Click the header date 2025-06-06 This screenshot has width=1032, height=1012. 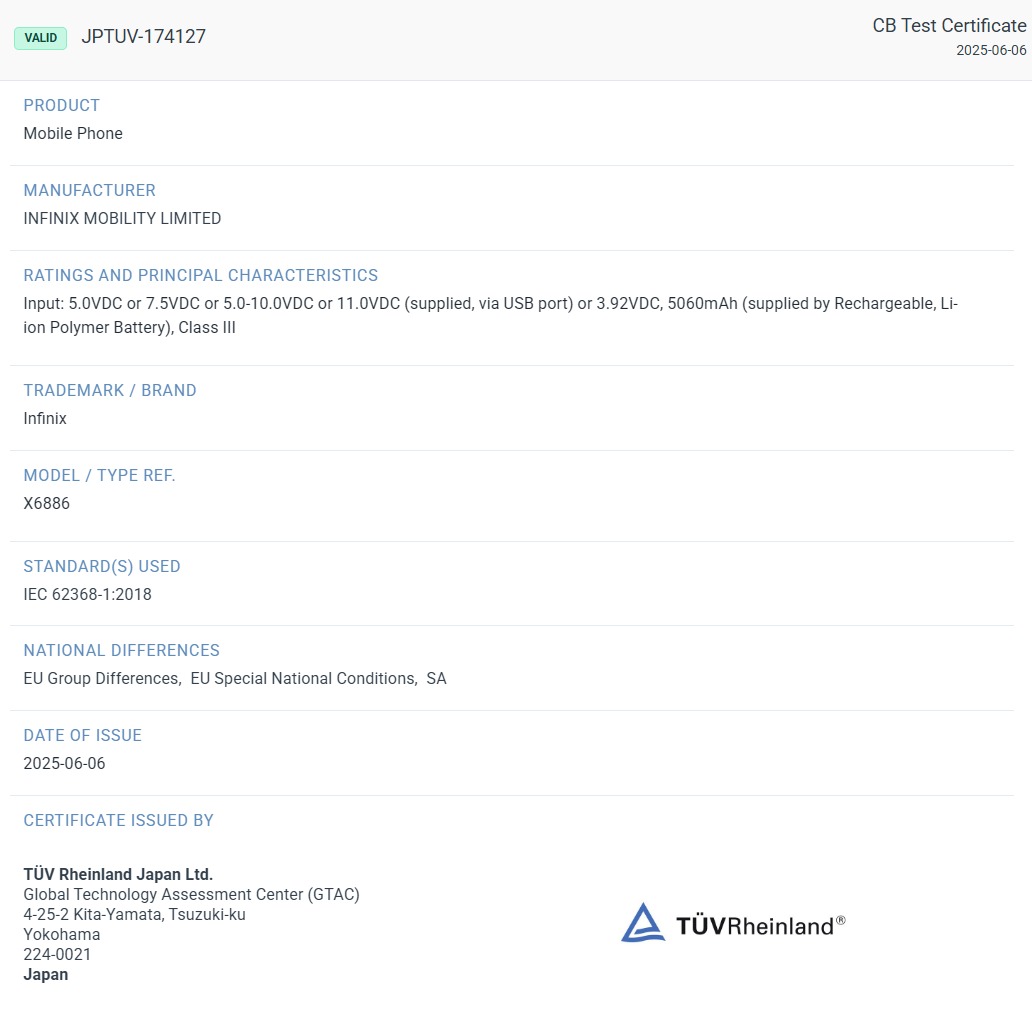pos(991,50)
